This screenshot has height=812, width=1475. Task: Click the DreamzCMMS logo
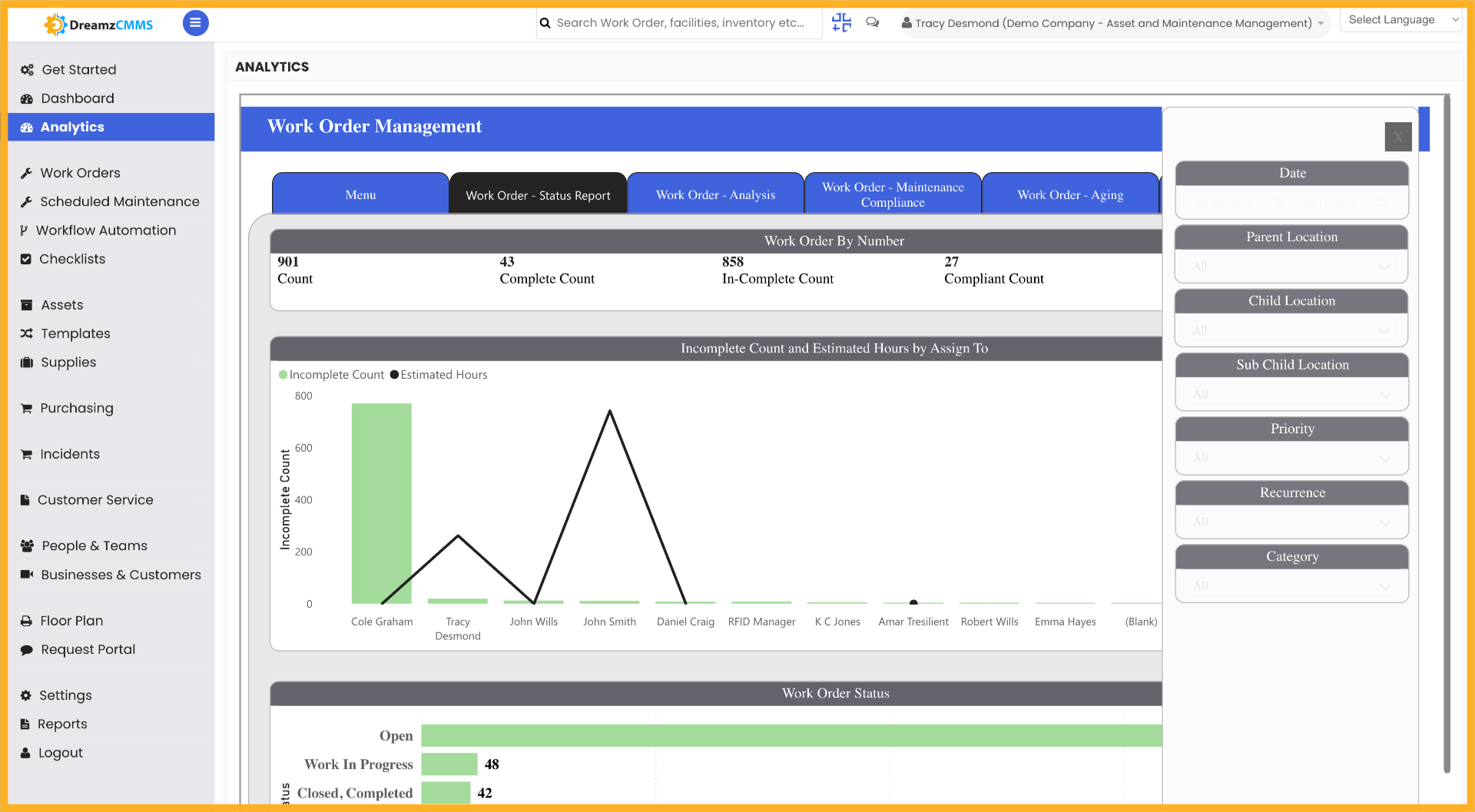[x=98, y=25]
